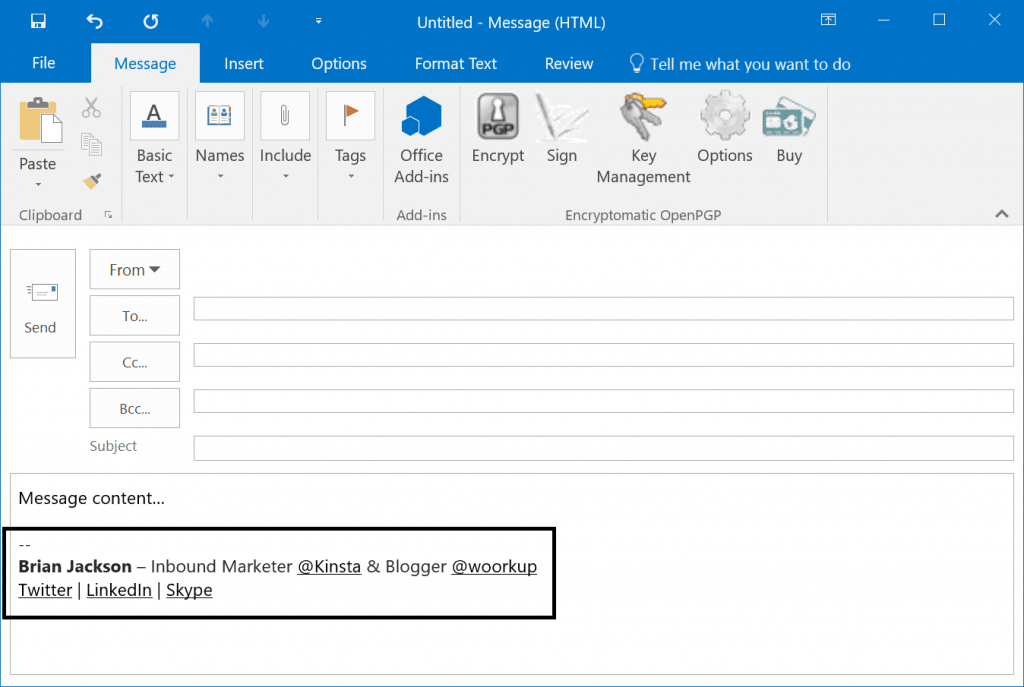The width and height of the screenshot is (1024, 687).
Task: Collapse the ribbon with the chevron
Action: (x=1001, y=213)
